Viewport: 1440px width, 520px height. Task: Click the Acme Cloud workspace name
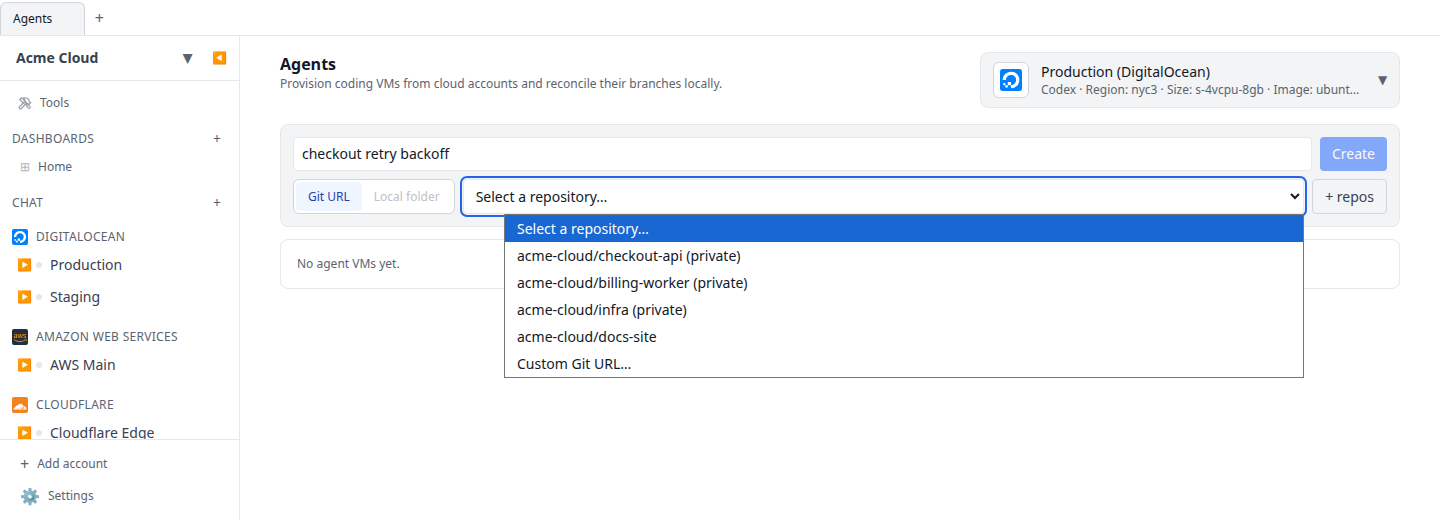[x=57, y=58]
